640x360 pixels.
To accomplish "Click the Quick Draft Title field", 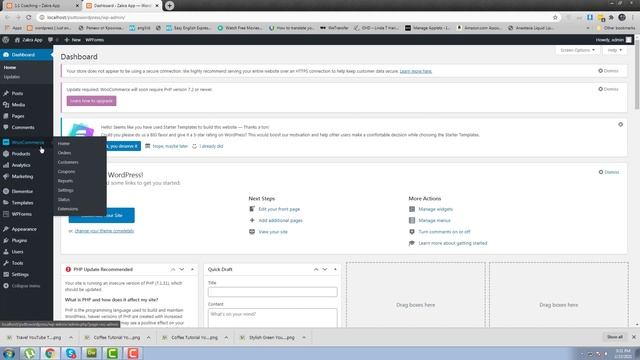I will pyautogui.click(x=273, y=292).
